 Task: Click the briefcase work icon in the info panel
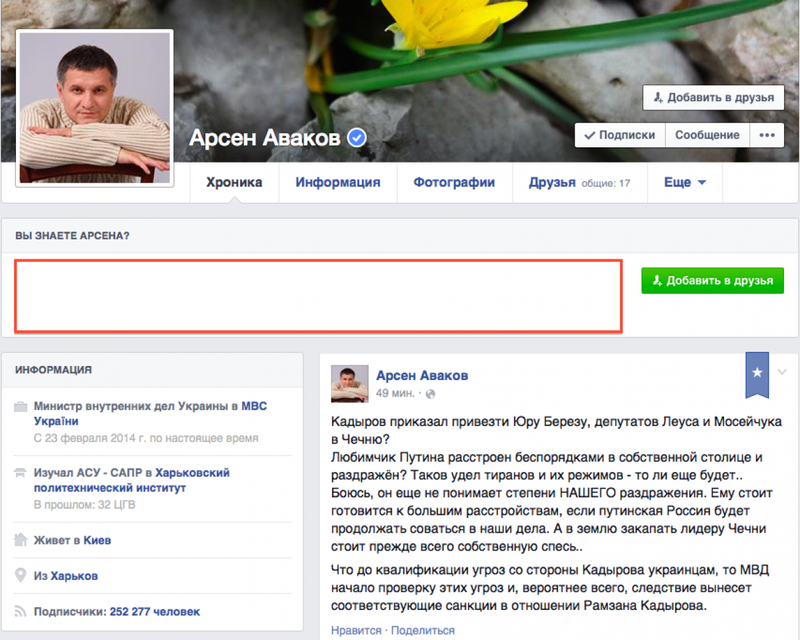point(22,407)
